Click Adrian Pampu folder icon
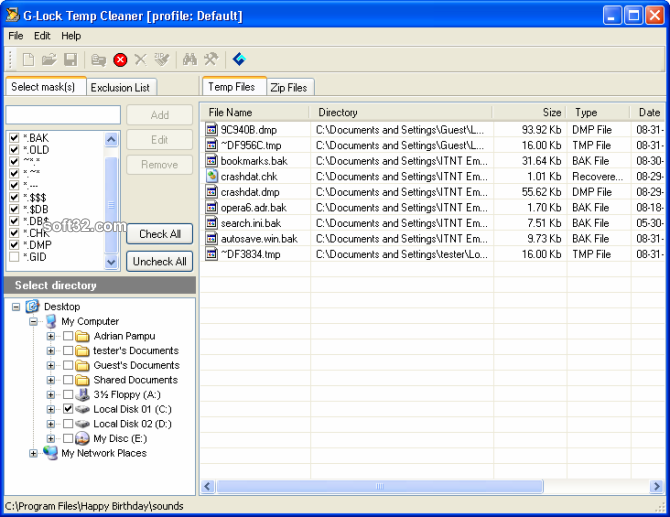 point(82,336)
